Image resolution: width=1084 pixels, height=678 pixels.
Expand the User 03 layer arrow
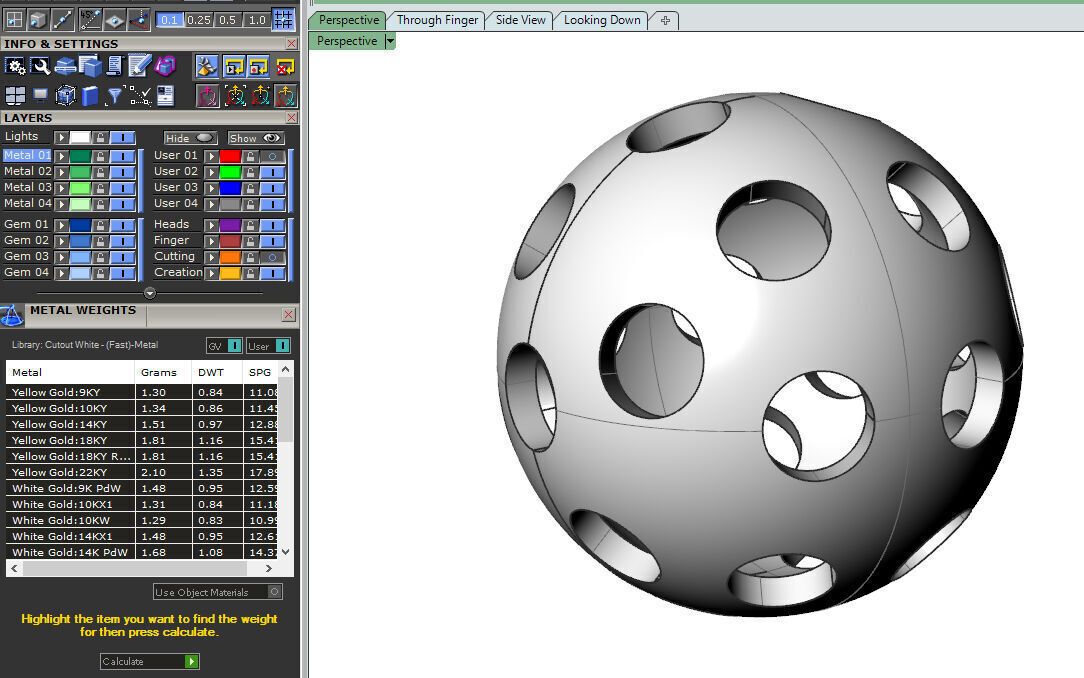point(212,188)
